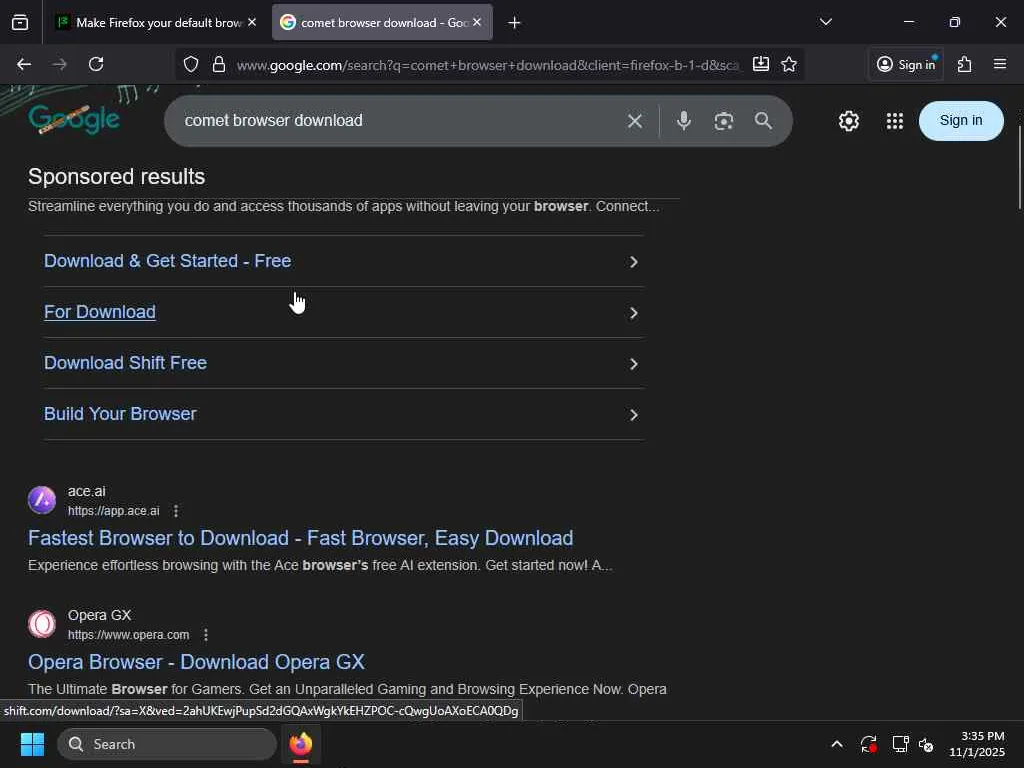Click the Google logo

[74, 119]
